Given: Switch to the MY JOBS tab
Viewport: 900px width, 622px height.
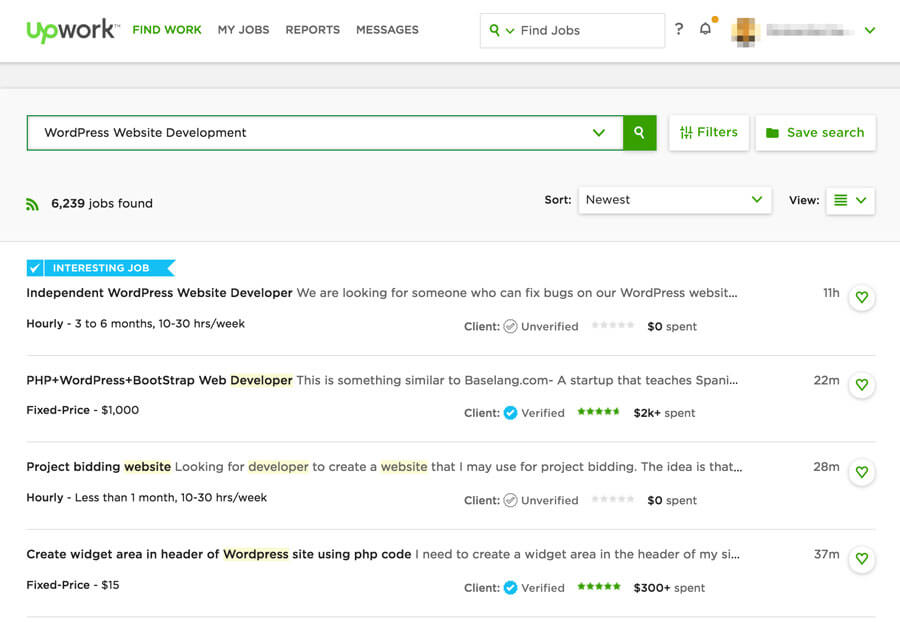Looking at the screenshot, I should (x=243, y=30).
